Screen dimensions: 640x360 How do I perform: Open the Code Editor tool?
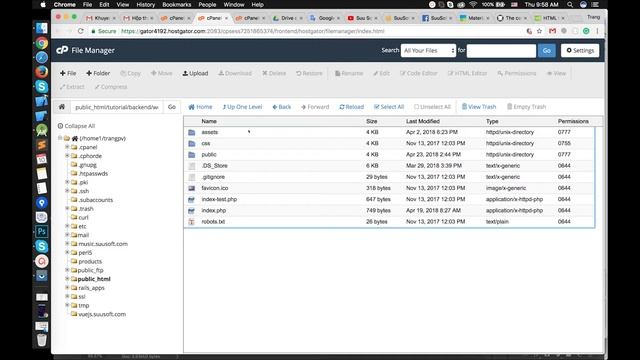(418, 73)
